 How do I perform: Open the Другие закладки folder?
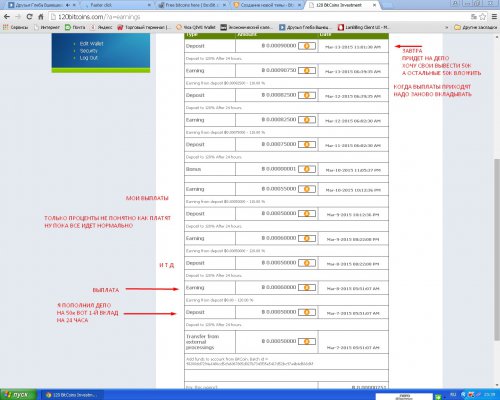click(476, 27)
